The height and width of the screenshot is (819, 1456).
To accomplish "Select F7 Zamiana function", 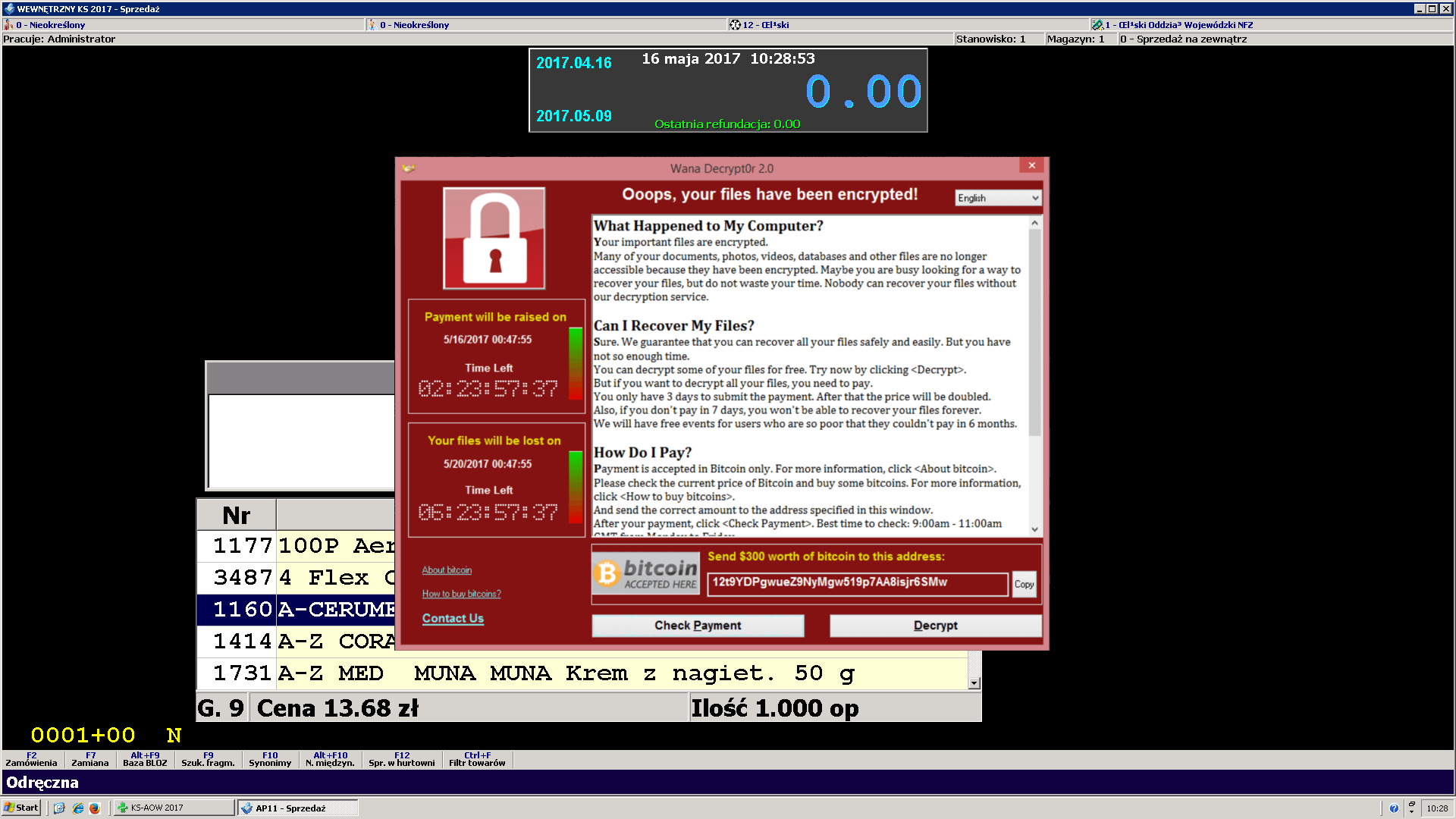I will [90, 760].
